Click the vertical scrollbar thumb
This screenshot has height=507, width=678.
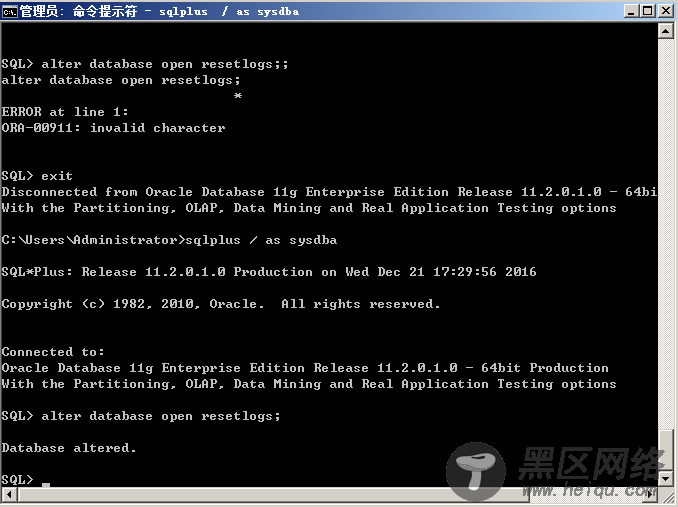point(665,450)
